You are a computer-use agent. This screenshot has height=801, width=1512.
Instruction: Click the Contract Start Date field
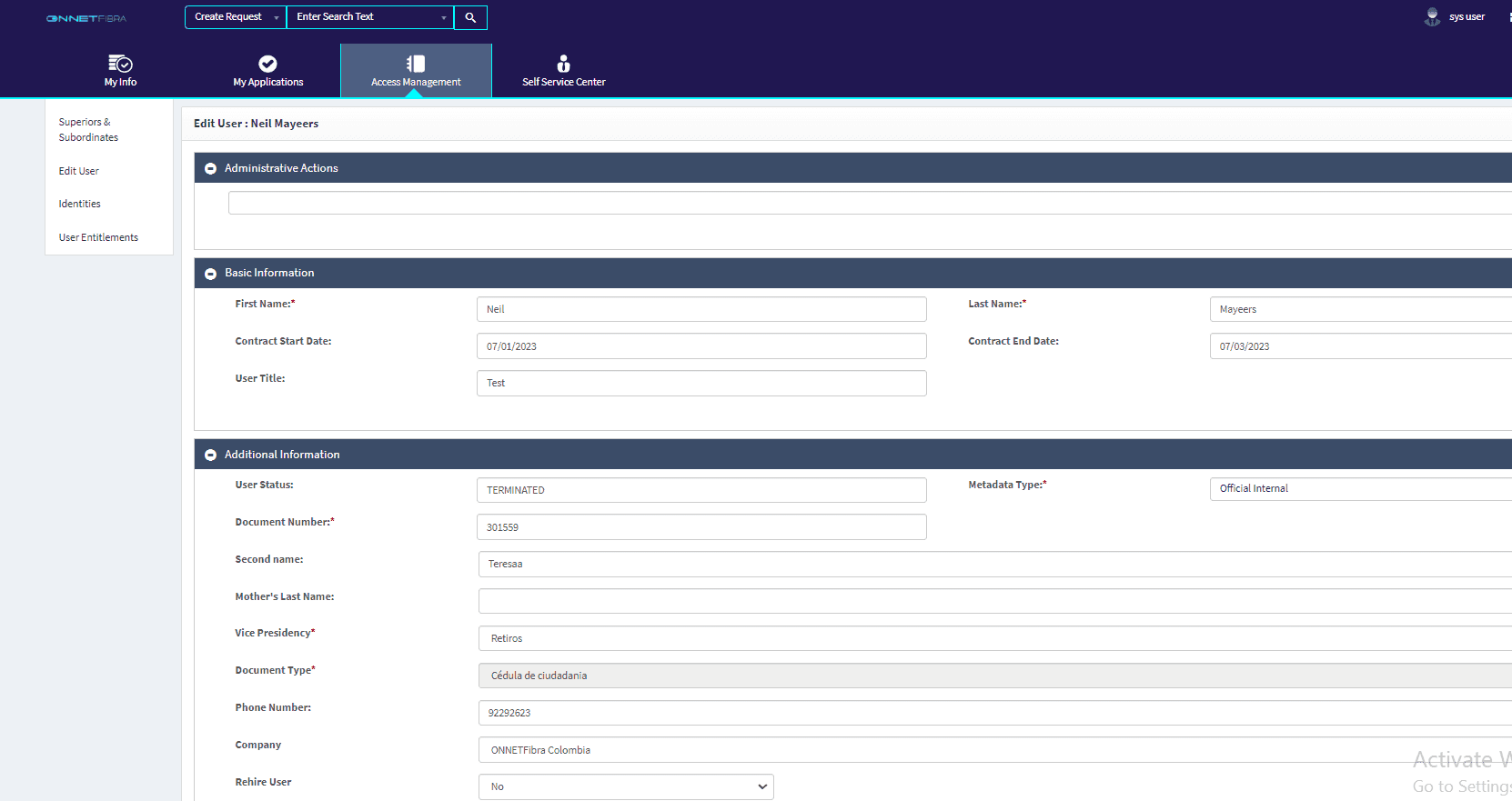(x=701, y=346)
